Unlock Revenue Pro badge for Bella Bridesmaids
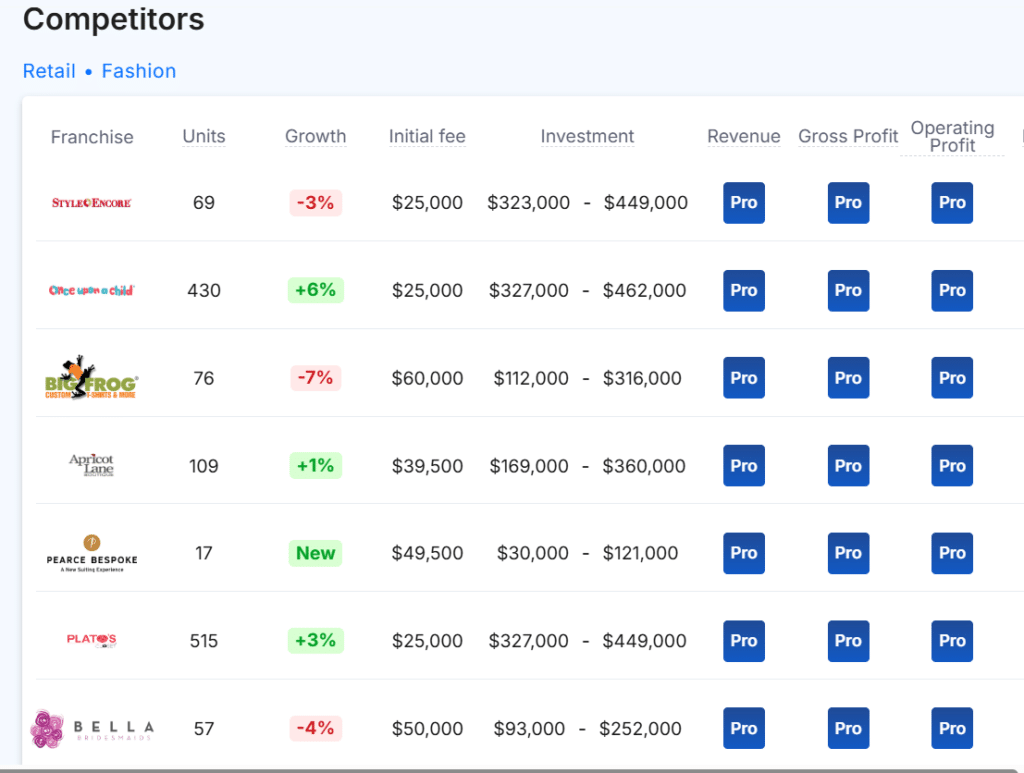Image resolution: width=1024 pixels, height=773 pixels. [x=744, y=729]
